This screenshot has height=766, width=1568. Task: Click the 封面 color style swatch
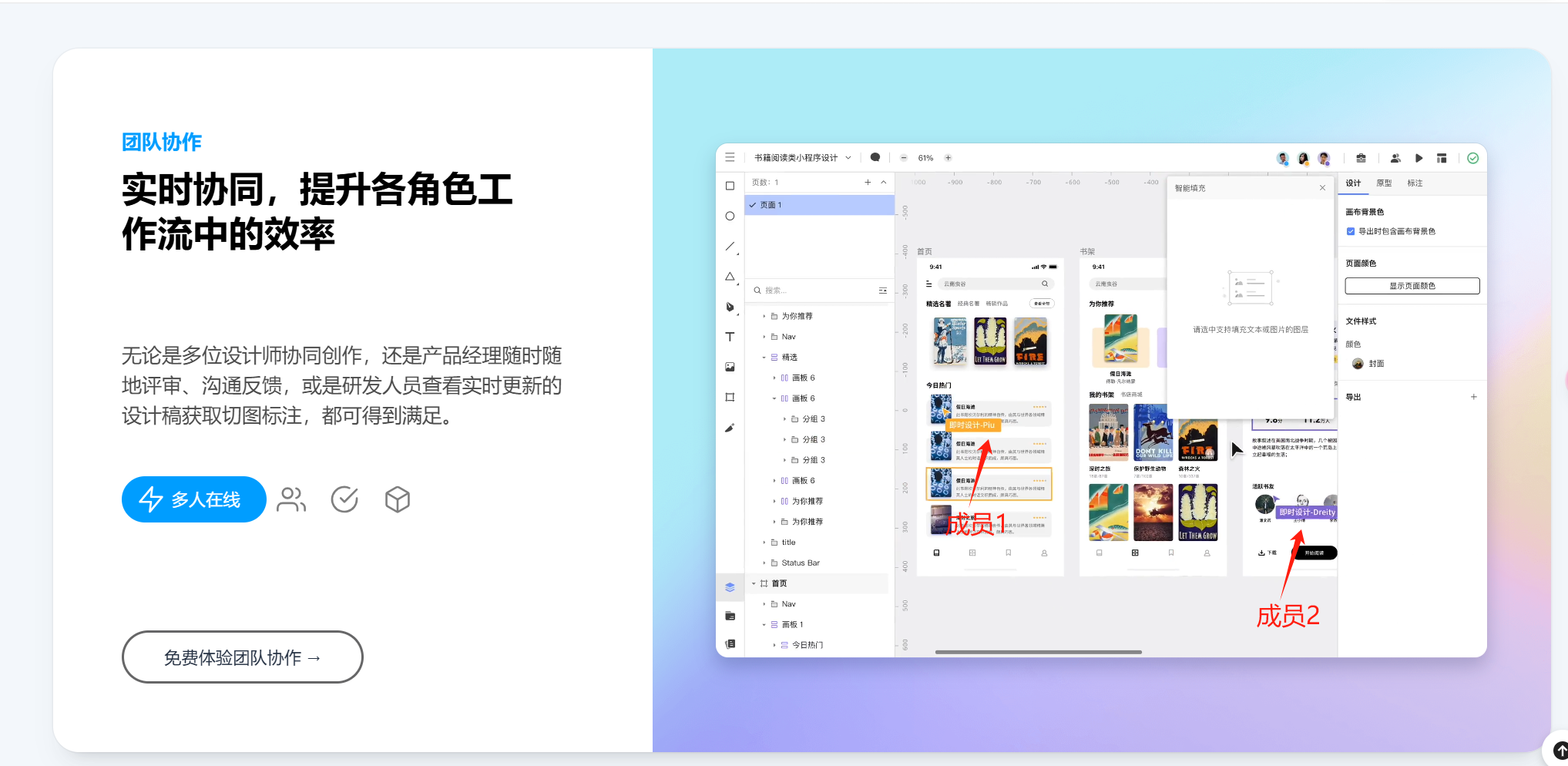pos(1358,364)
